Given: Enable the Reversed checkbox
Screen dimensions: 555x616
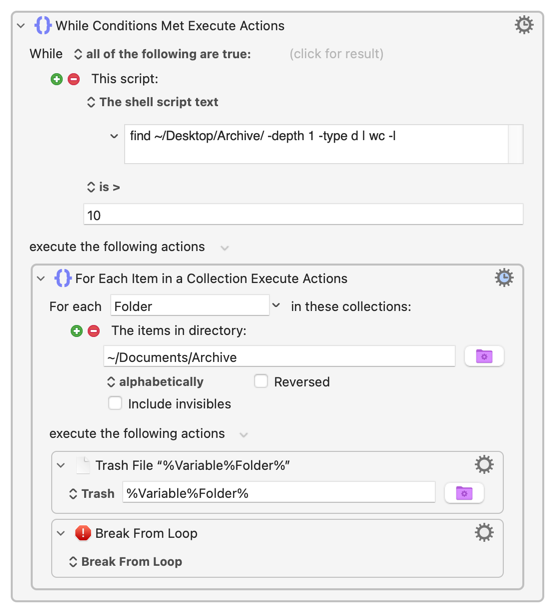Looking at the screenshot, I should 261,381.
